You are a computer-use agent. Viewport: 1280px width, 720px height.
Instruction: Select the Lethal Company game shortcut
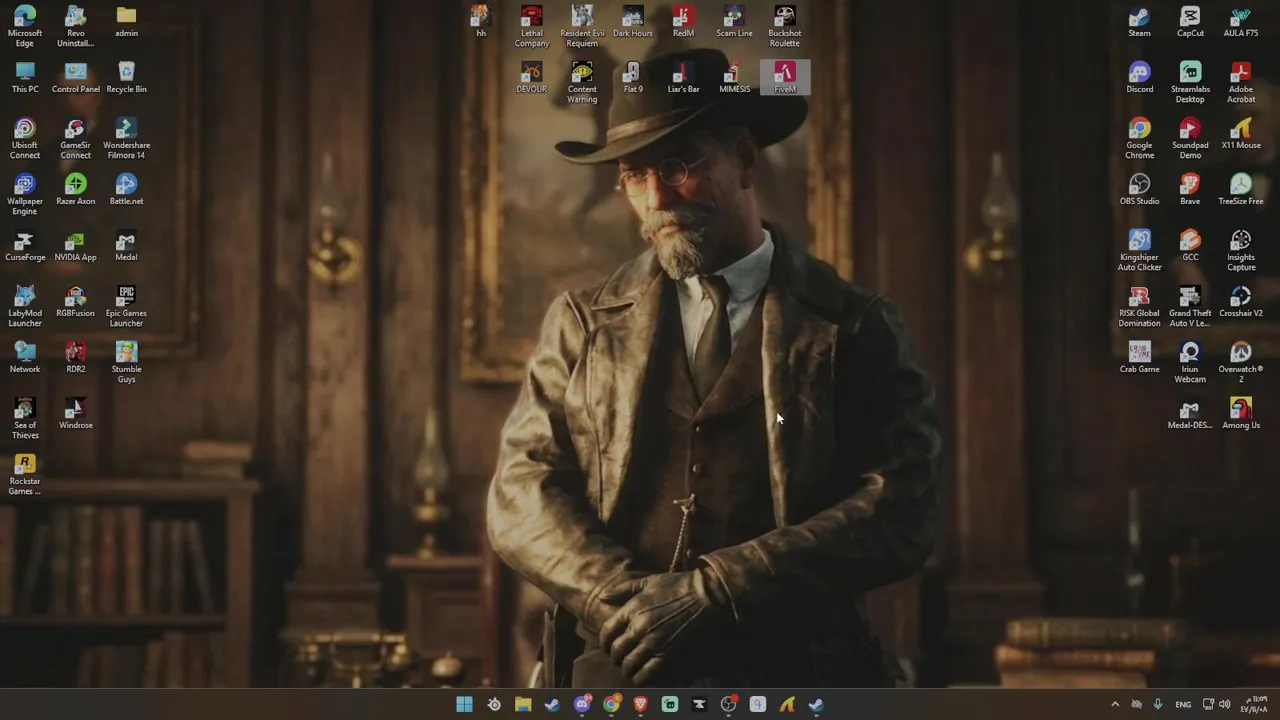coord(531,26)
